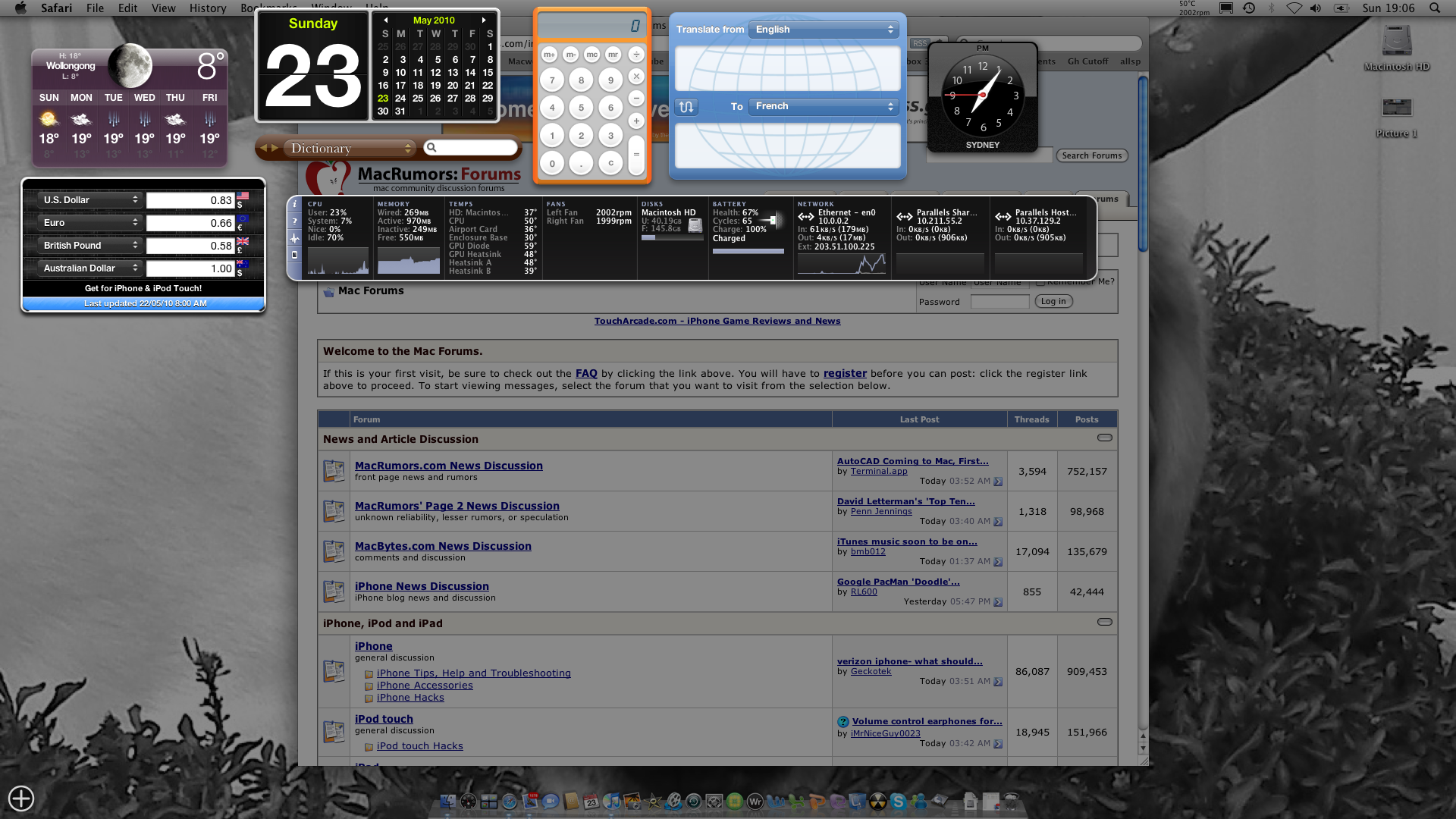Image resolution: width=1456 pixels, height=819 pixels.
Task: Launch iTunes from the Dock
Action: click(x=611, y=801)
